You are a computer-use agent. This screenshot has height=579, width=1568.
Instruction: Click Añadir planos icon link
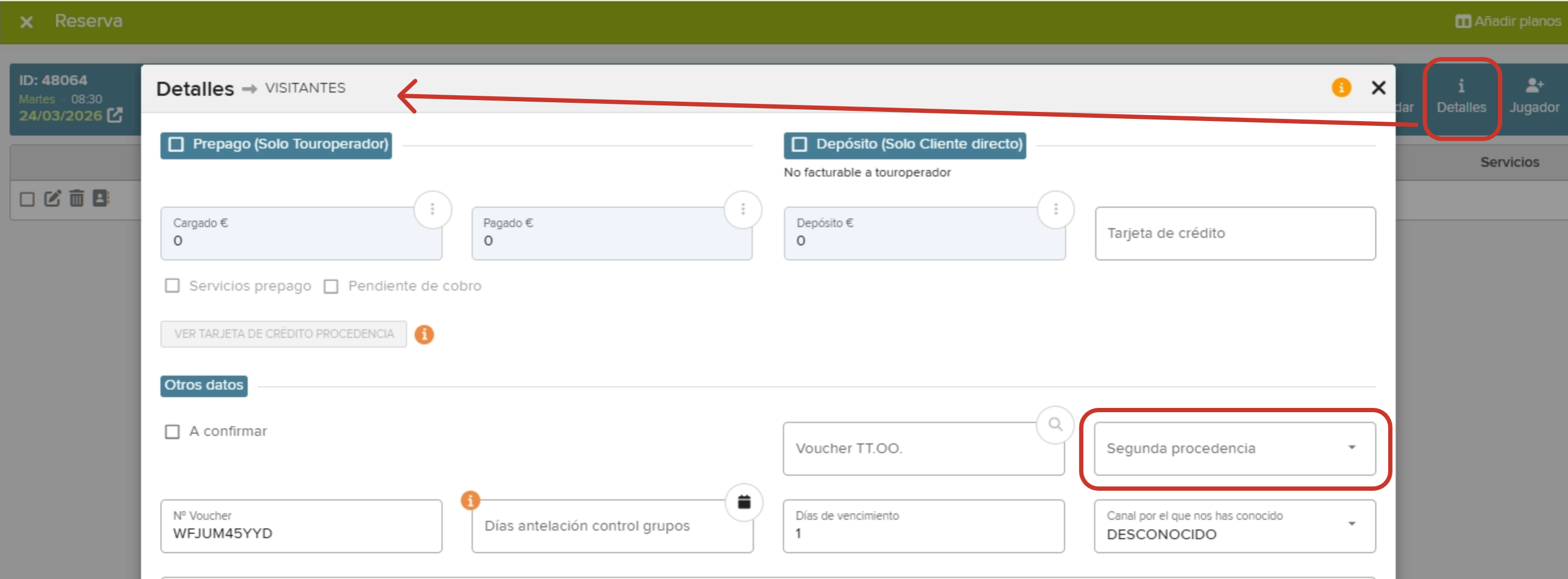click(x=1508, y=22)
